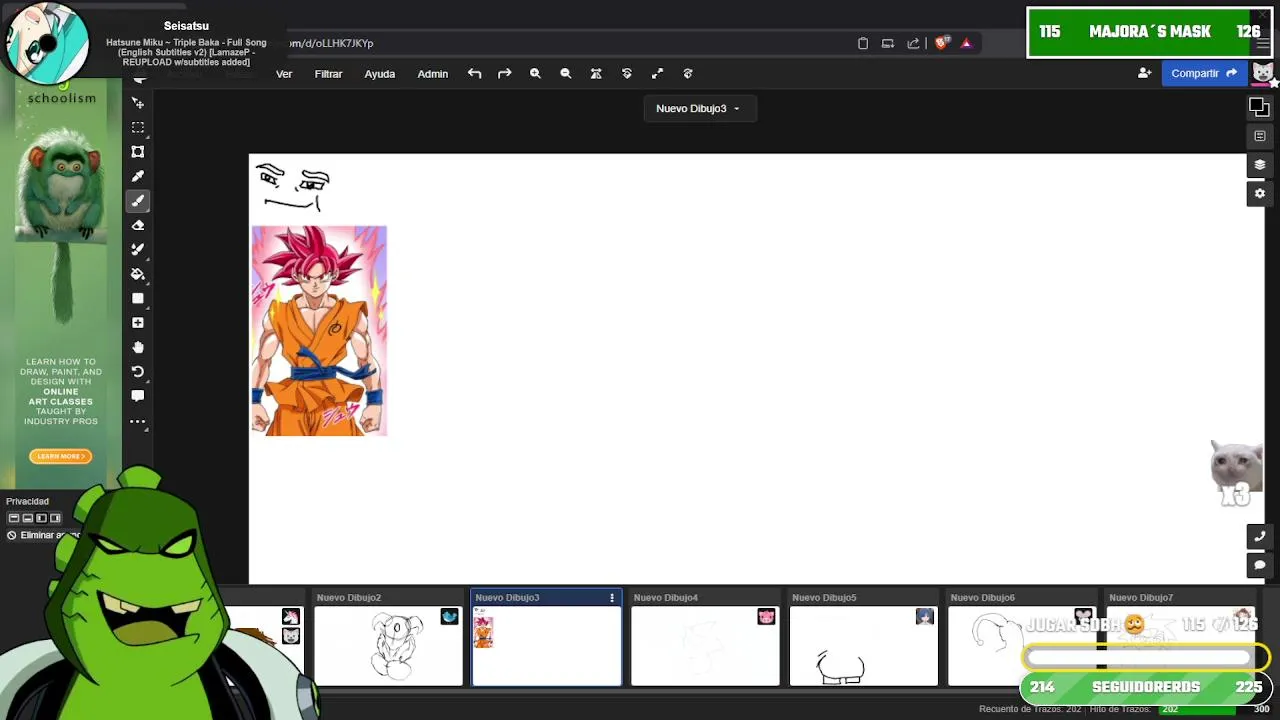Select the Transform tool
Viewport: 1280px width, 720px height.
pos(138,152)
